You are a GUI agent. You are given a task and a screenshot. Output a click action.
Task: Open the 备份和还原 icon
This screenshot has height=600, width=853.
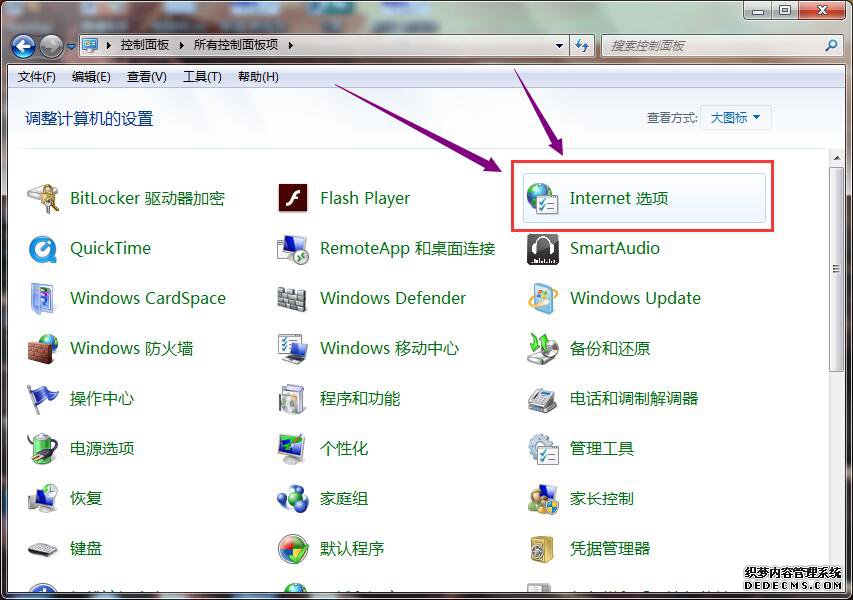click(x=542, y=349)
